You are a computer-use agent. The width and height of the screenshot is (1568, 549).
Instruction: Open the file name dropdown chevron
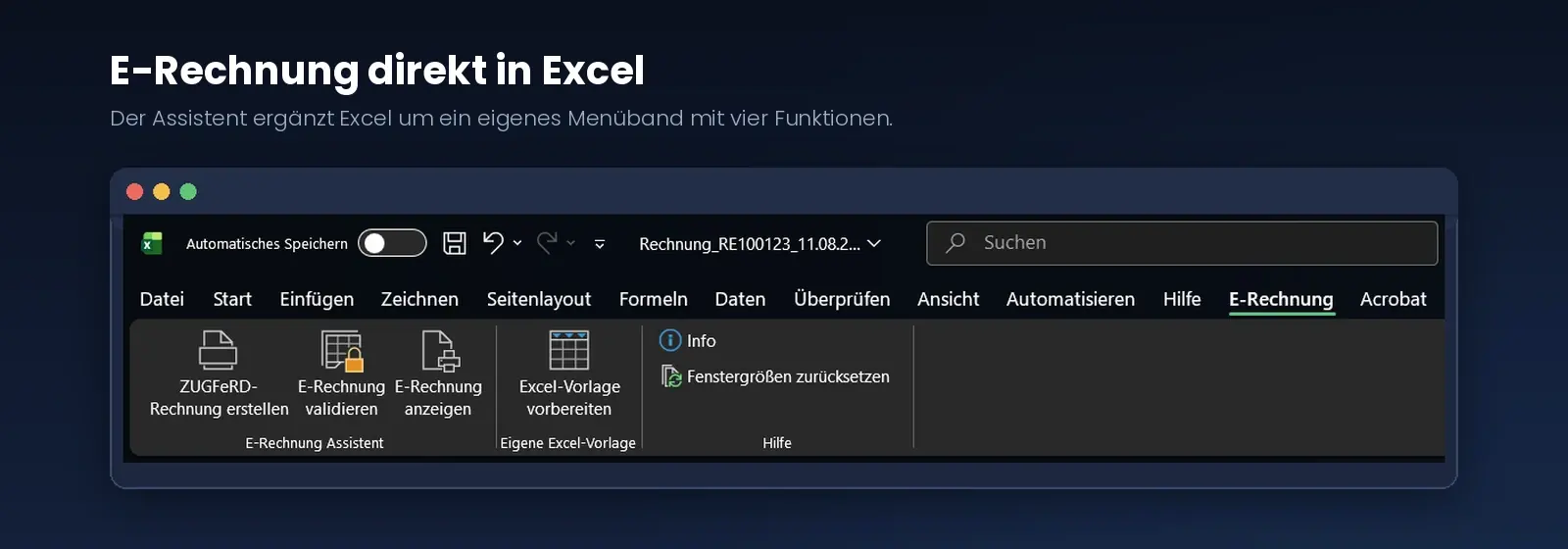point(874,243)
